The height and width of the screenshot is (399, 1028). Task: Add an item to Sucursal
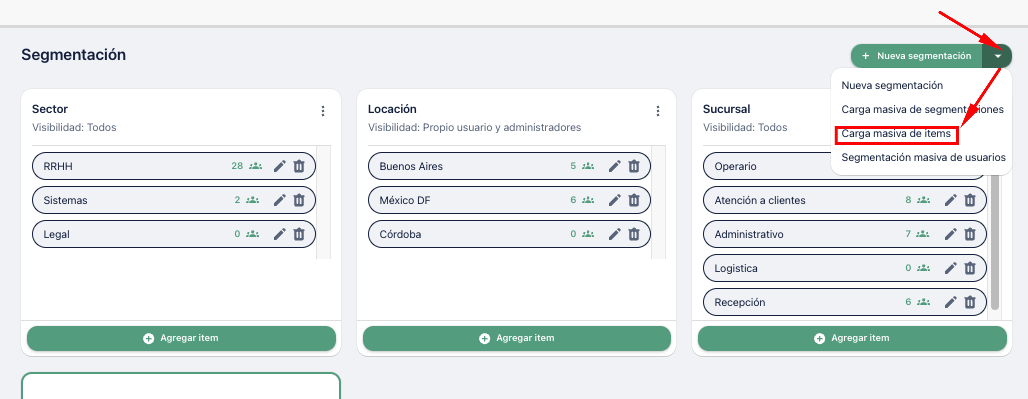852,338
